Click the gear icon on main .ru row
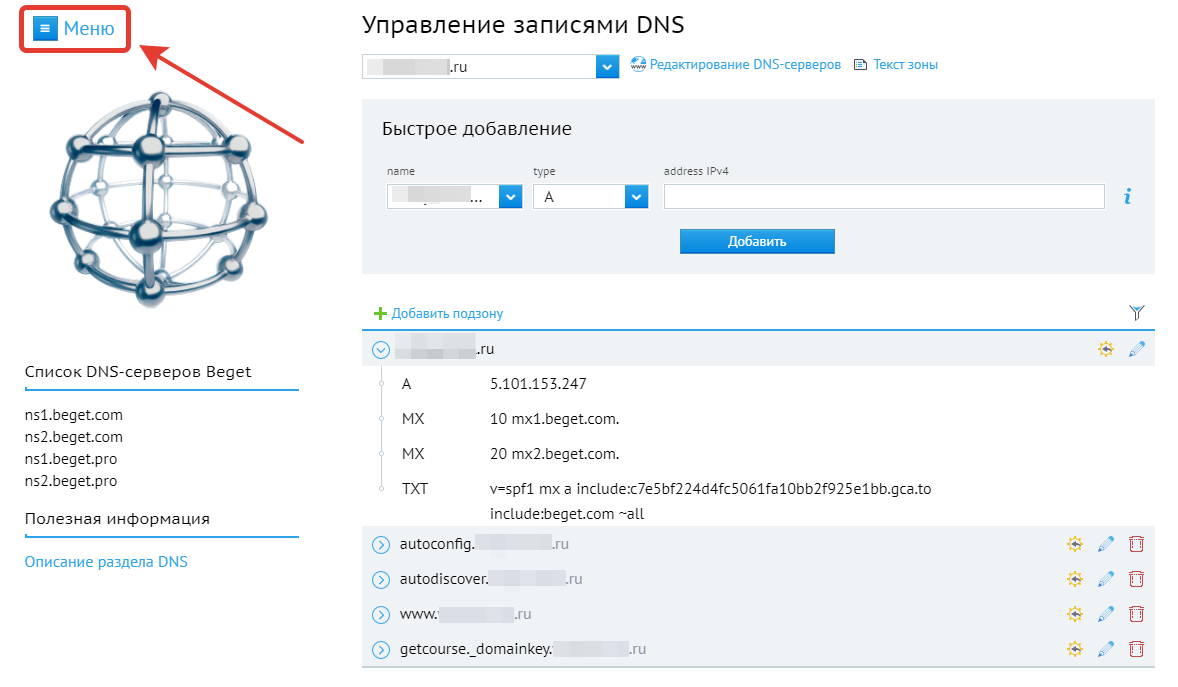This screenshot has height=687, width=1178. pos(1106,349)
